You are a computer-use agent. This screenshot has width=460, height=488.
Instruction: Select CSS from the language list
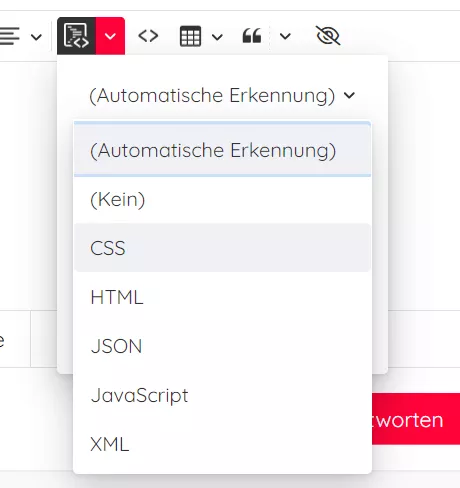[222, 248]
